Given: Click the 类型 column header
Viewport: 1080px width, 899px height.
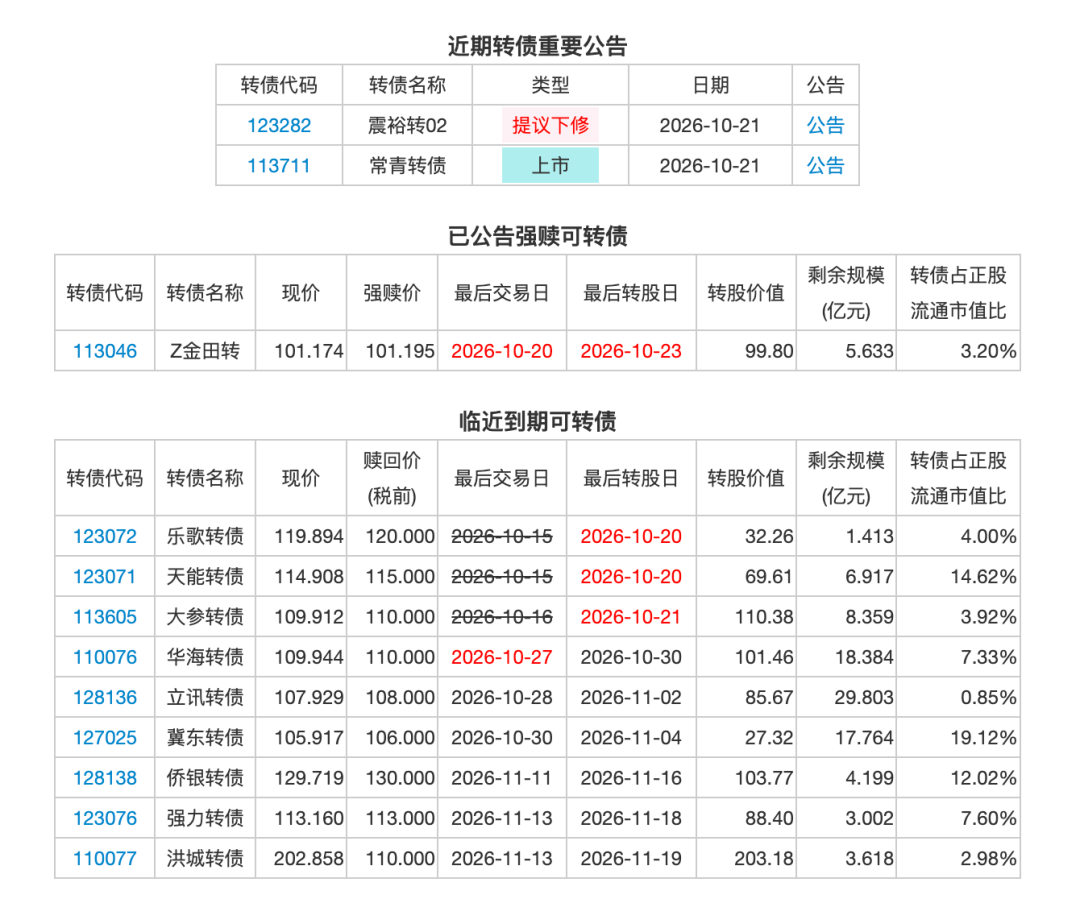Looking at the screenshot, I should point(550,85).
